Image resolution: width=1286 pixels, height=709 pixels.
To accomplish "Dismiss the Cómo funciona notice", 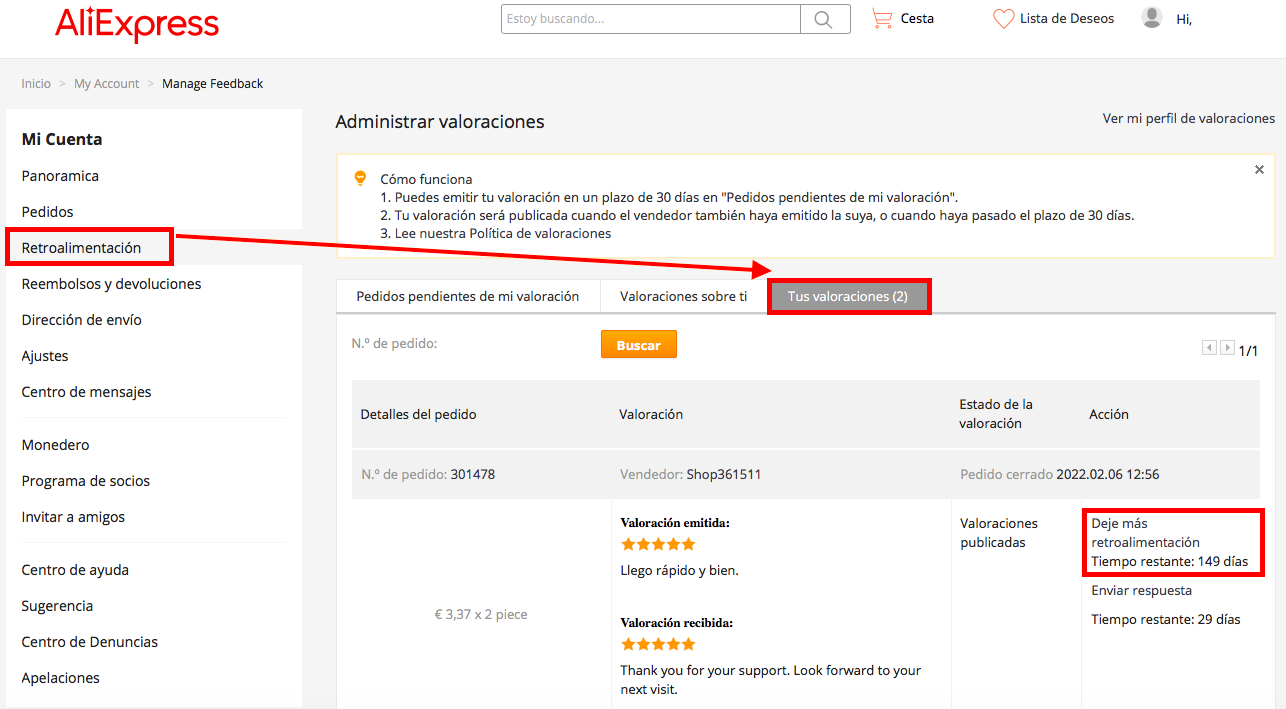I will 1259,169.
